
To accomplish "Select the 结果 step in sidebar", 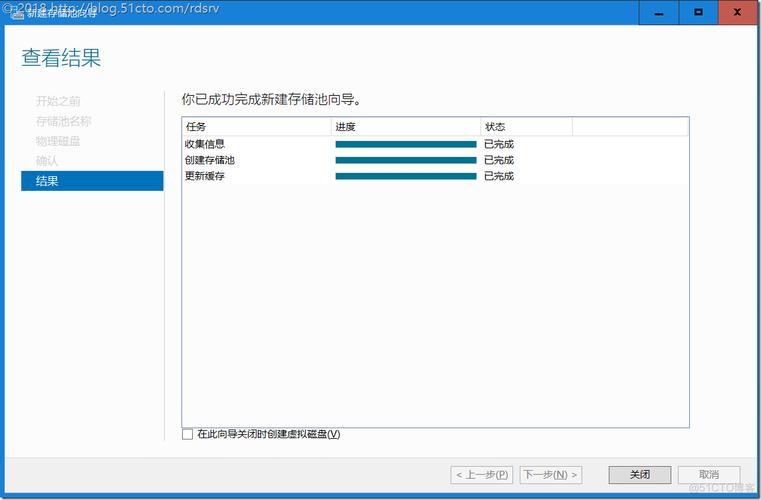I will pyautogui.click(x=92, y=181).
